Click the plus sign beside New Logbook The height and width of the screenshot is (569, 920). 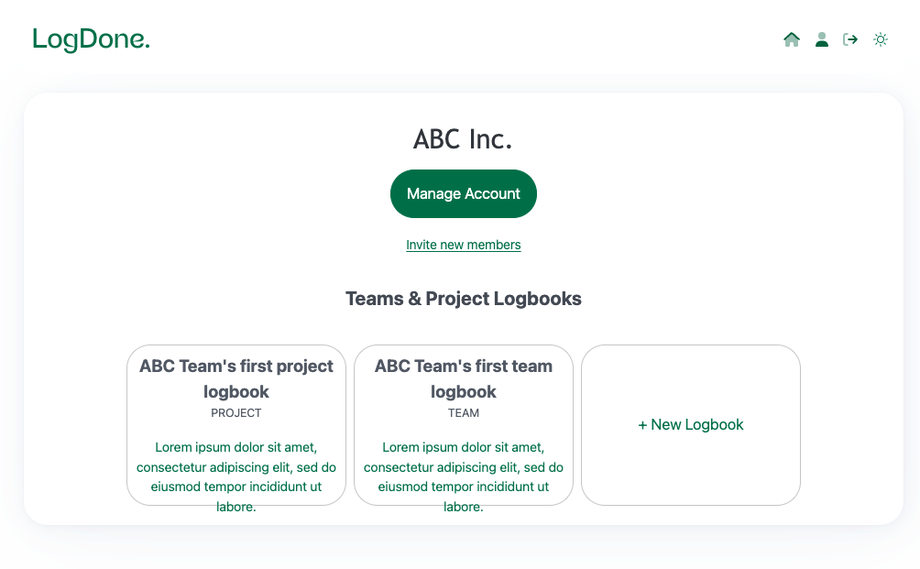tap(643, 425)
